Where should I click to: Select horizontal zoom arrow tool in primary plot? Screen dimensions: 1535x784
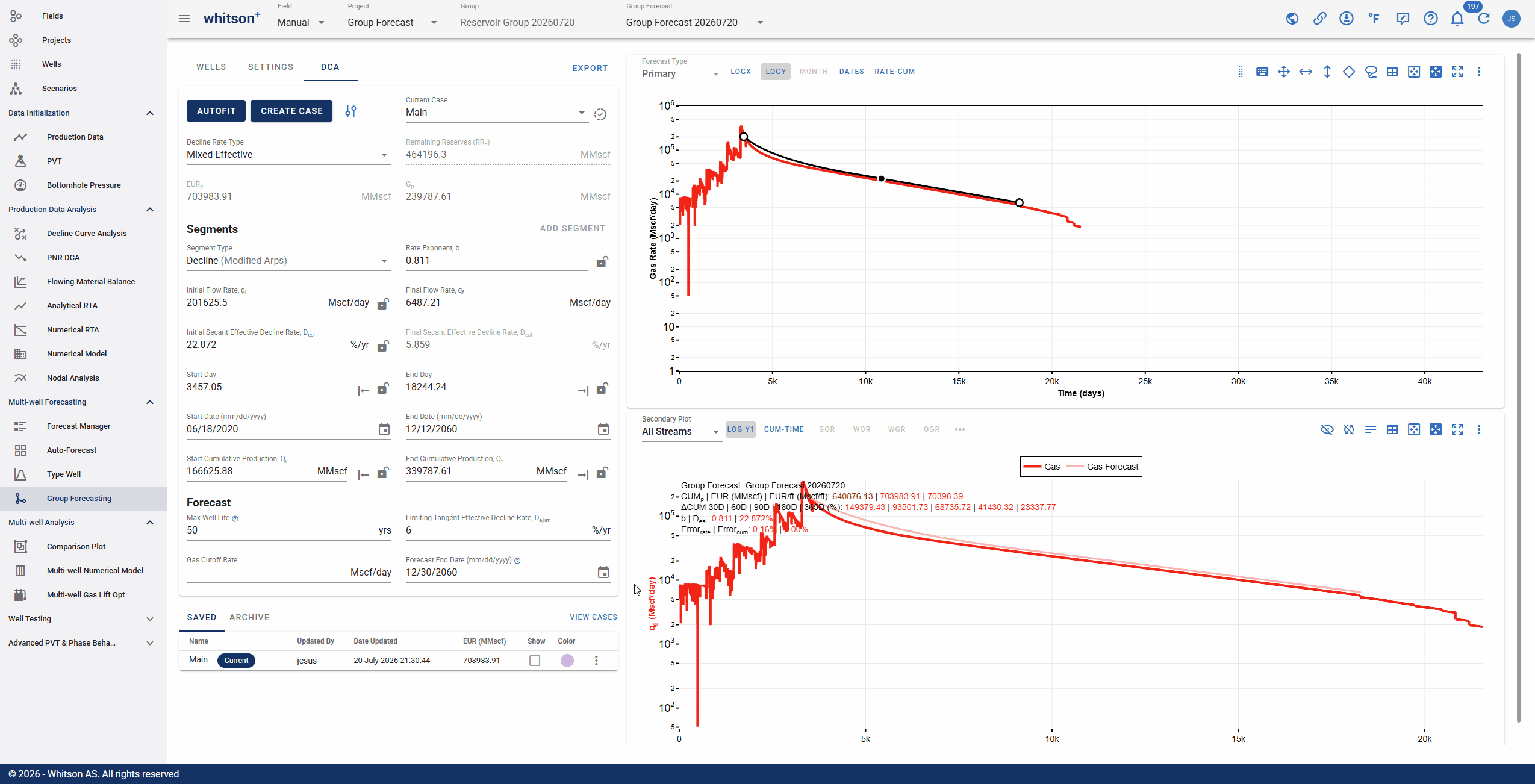coord(1306,72)
